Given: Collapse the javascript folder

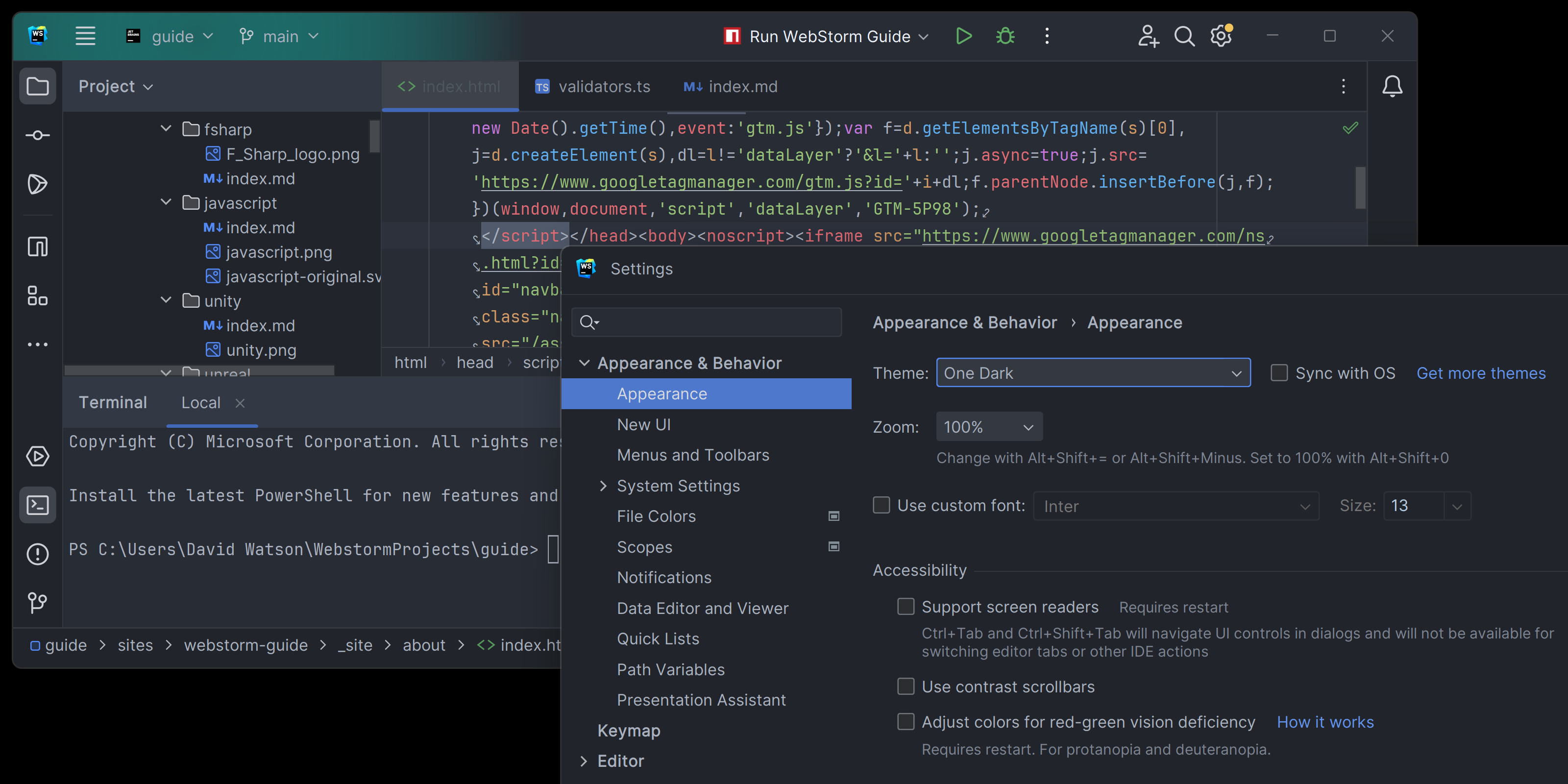Looking at the screenshot, I should (166, 202).
